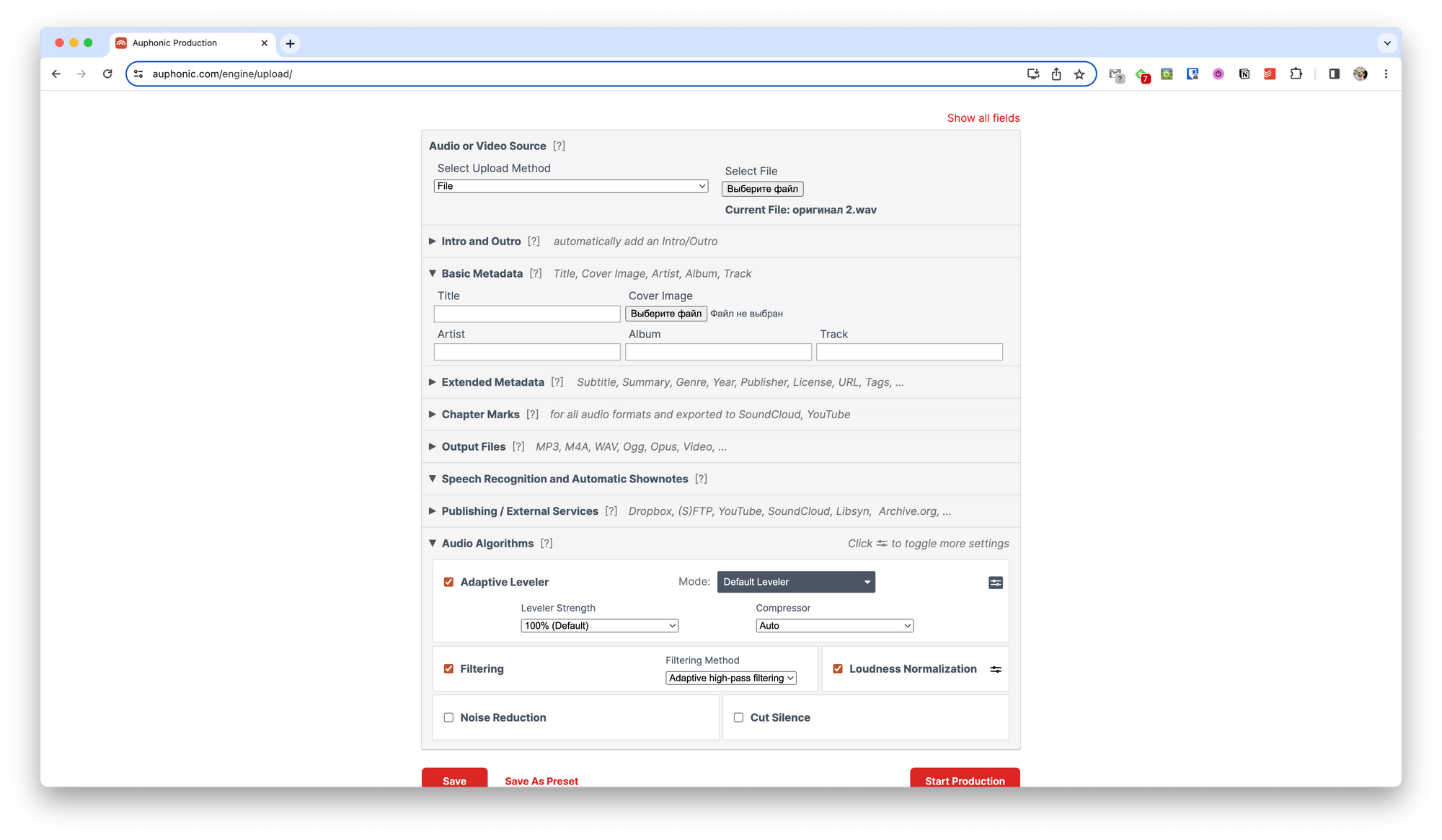Toggle Adaptive Leveler advanced settings icon
1442x840 pixels.
click(995, 583)
